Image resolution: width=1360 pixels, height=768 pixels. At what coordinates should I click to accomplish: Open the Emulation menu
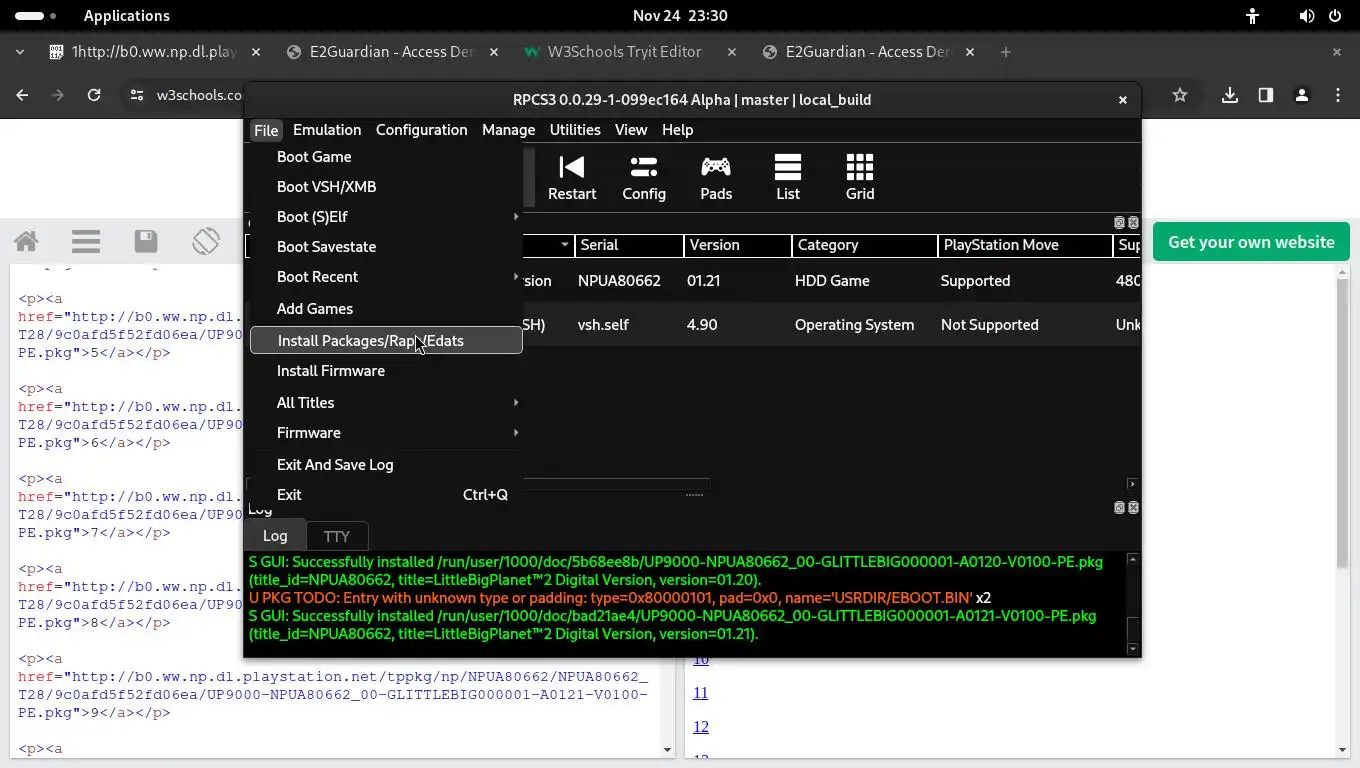[x=327, y=130]
